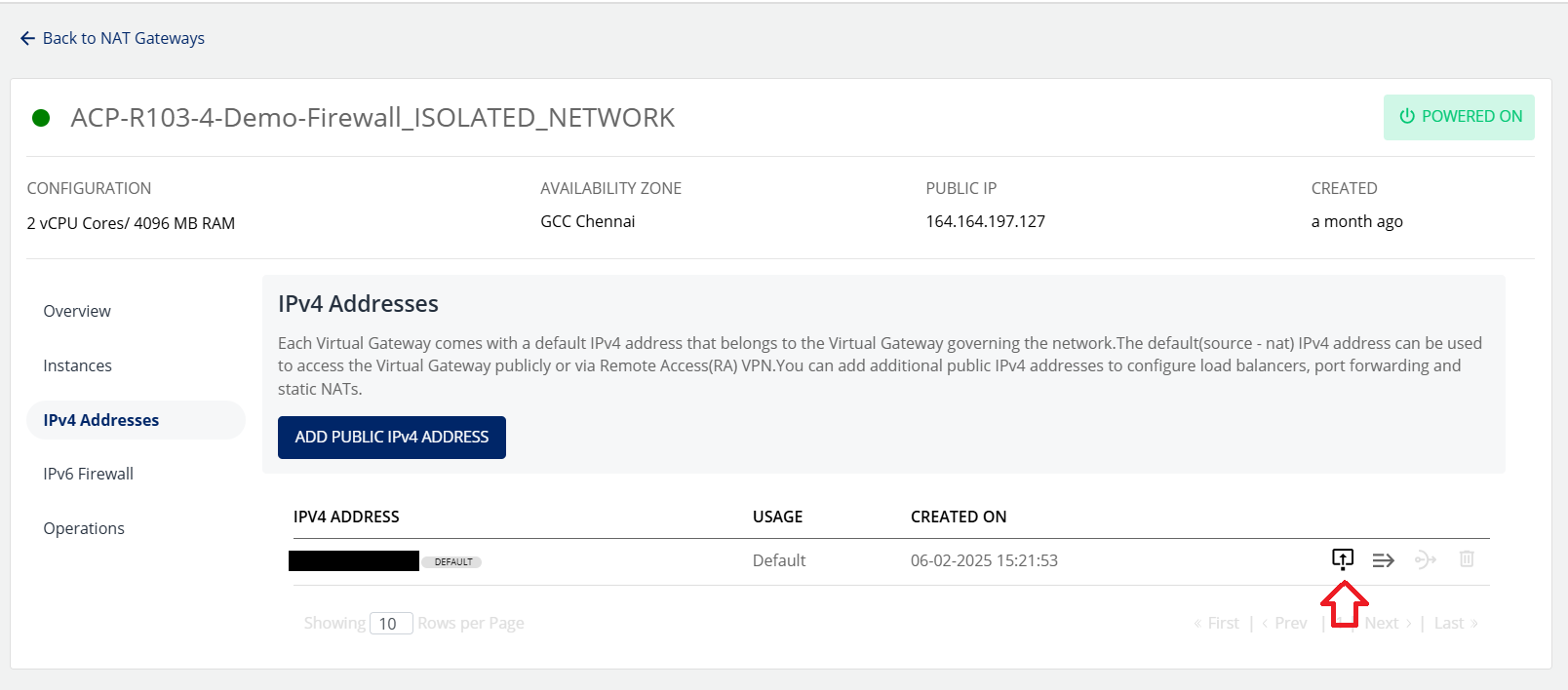Viewport: 1568px width, 690px height.
Task: Click the back arrow icon
Action: pyautogui.click(x=27, y=38)
